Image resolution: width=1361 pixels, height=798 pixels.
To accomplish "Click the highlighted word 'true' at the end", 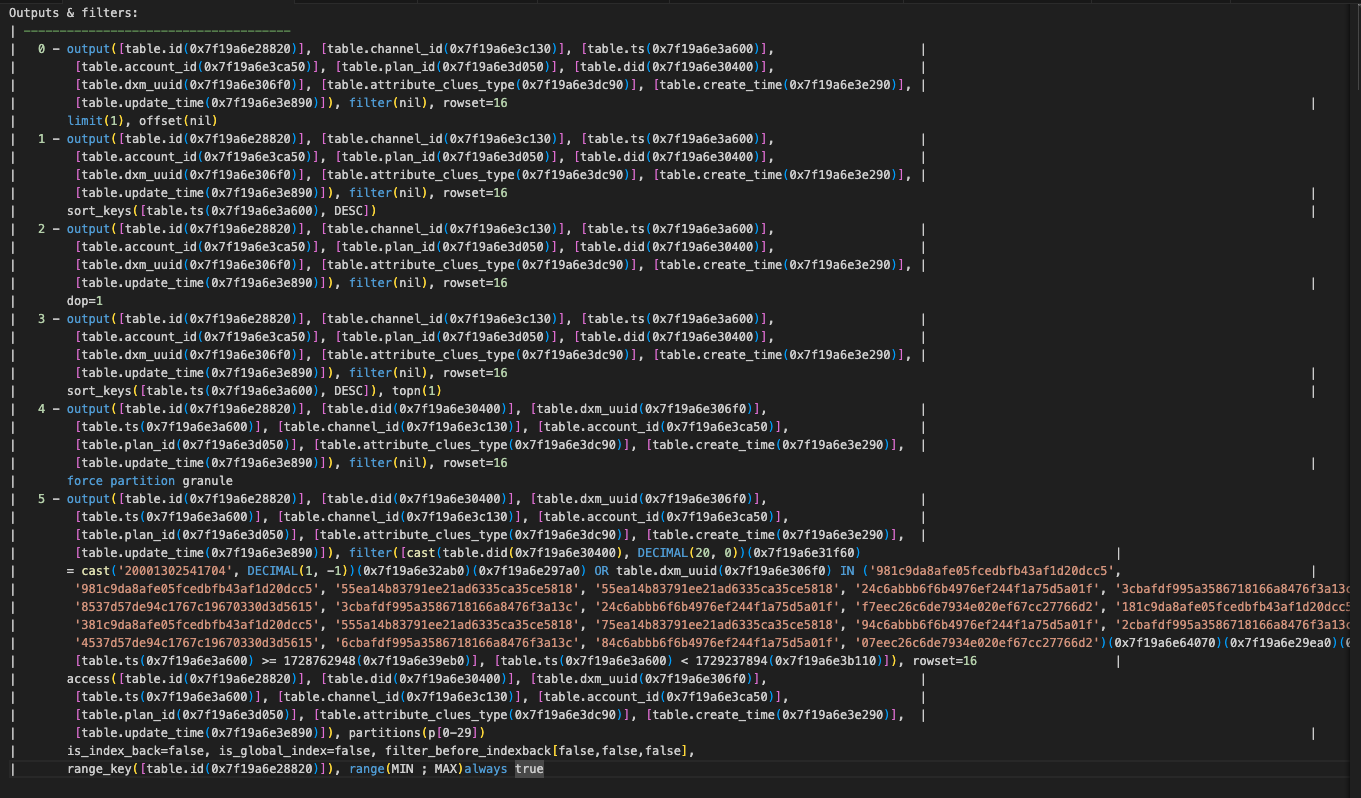I will [x=529, y=768].
